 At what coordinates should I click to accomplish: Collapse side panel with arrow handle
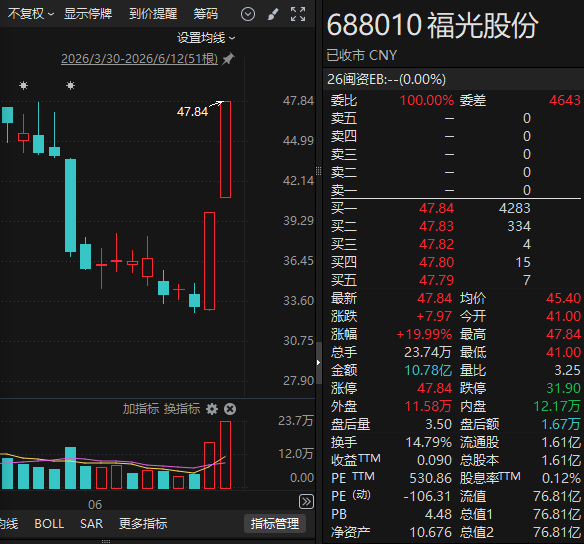click(318, 362)
